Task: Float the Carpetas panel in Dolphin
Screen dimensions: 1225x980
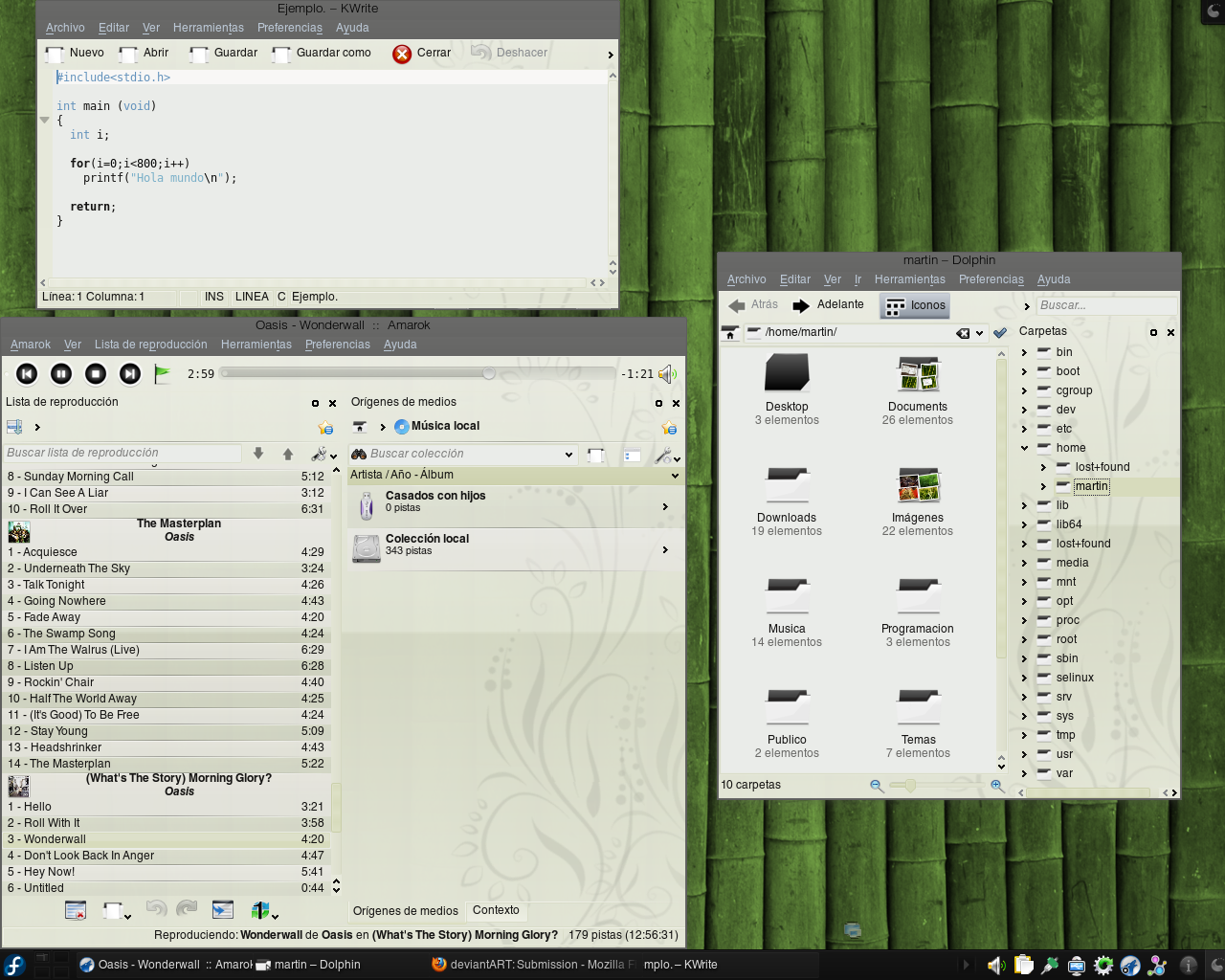Action: 1153,333
